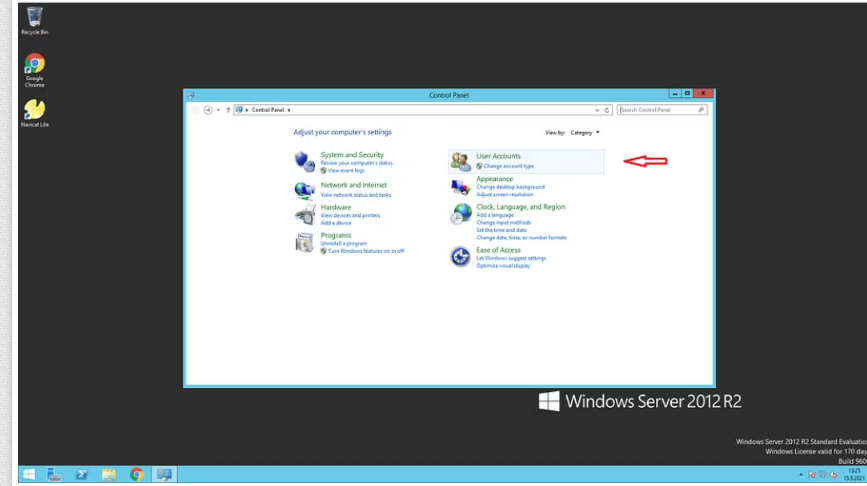Expand the address bar history dropdown
Viewport: 867px width, 486px height.
[597, 110]
